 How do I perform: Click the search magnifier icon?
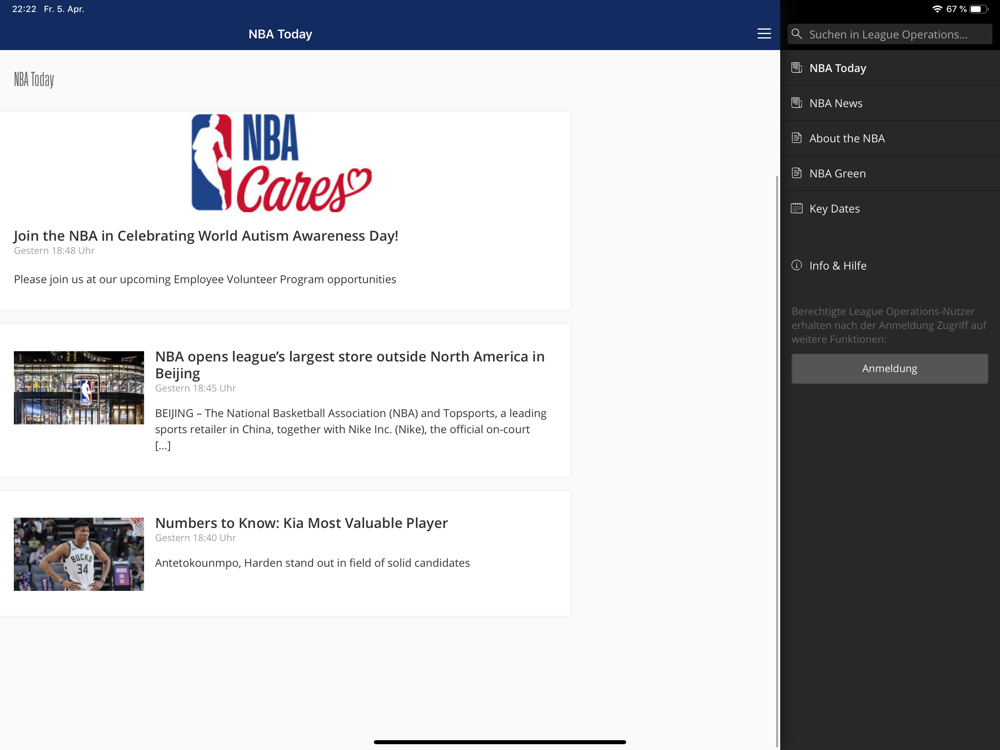797,34
